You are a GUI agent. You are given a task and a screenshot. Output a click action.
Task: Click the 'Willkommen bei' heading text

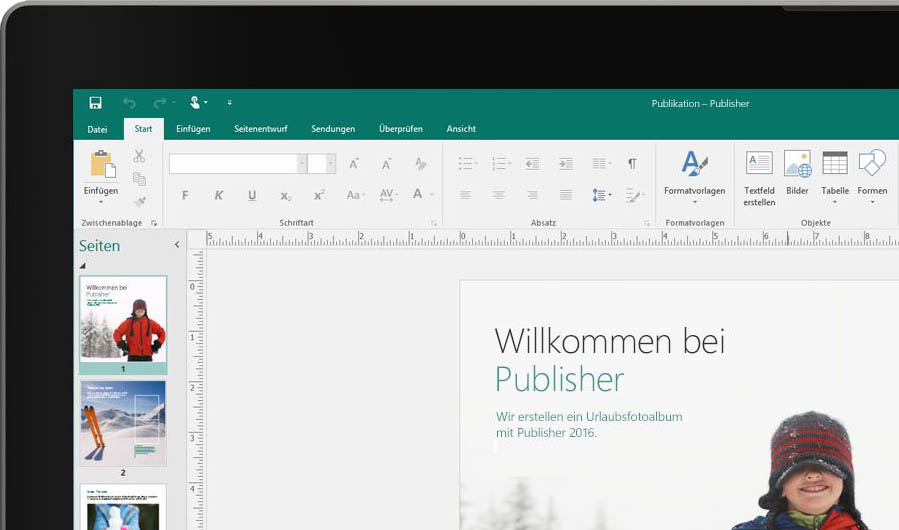pos(610,341)
